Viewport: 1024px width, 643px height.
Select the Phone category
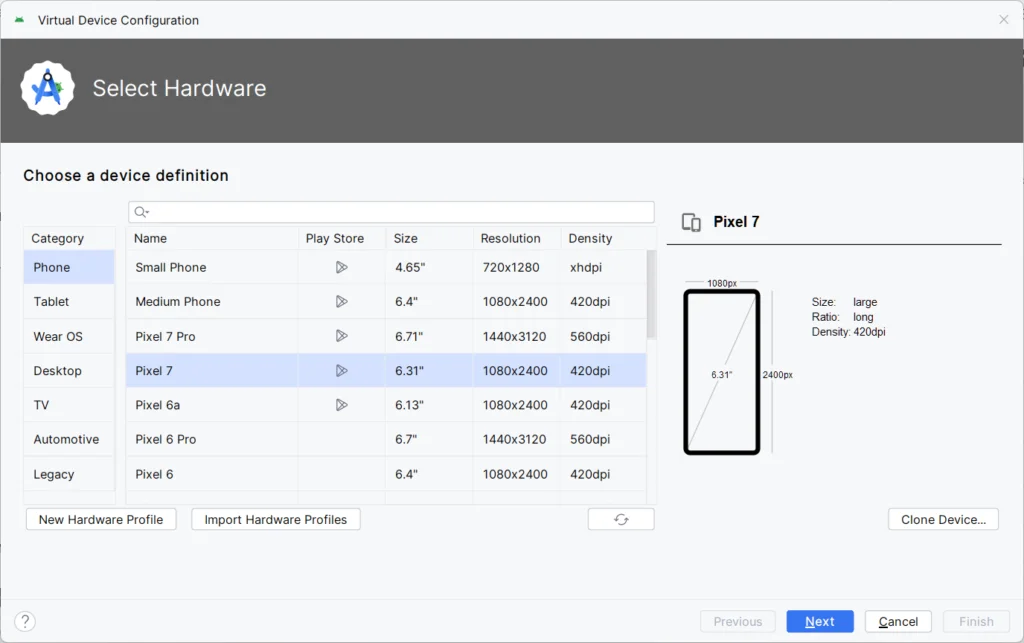(69, 267)
